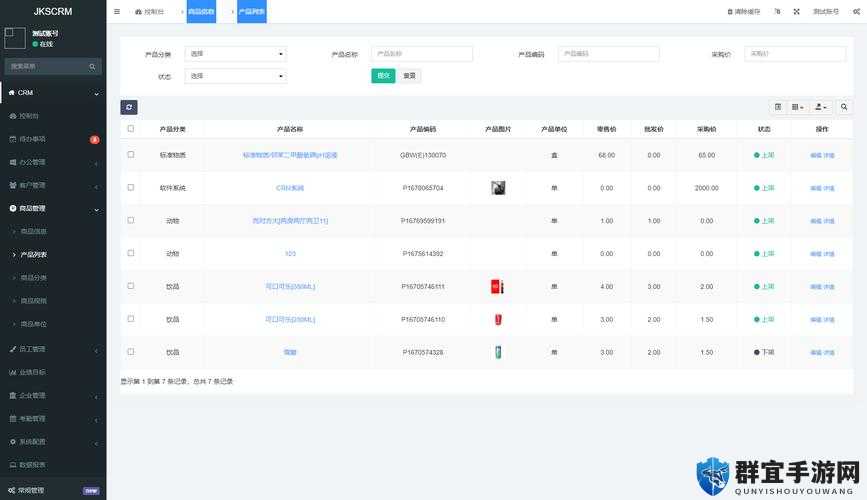Viewport: 867px width, 500px height.
Task: Tick the select-all checkbox in table header
Action: [130, 129]
